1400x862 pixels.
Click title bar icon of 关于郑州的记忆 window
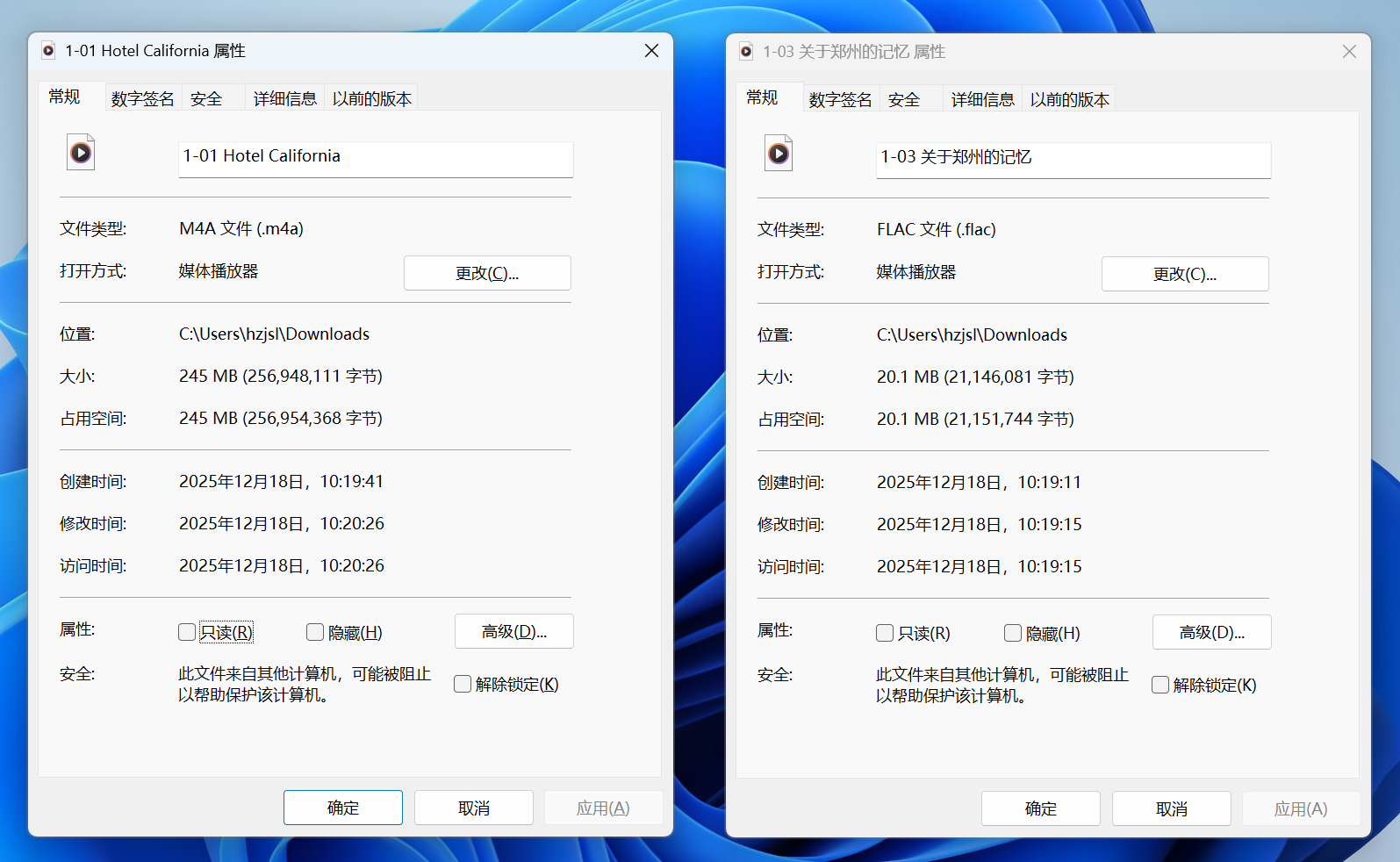[746, 52]
